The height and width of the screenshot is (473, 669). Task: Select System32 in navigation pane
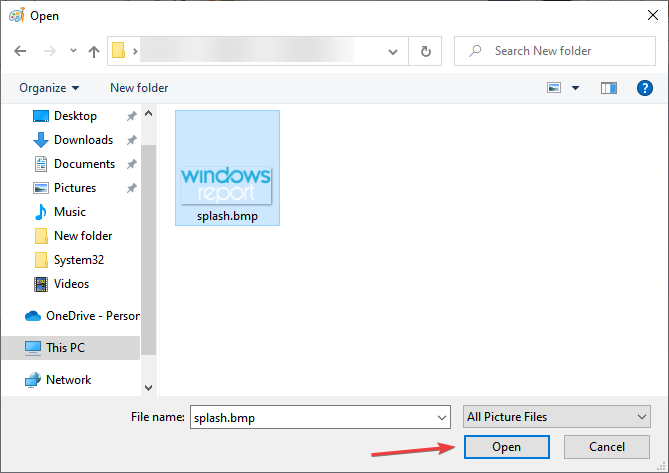[79, 260]
